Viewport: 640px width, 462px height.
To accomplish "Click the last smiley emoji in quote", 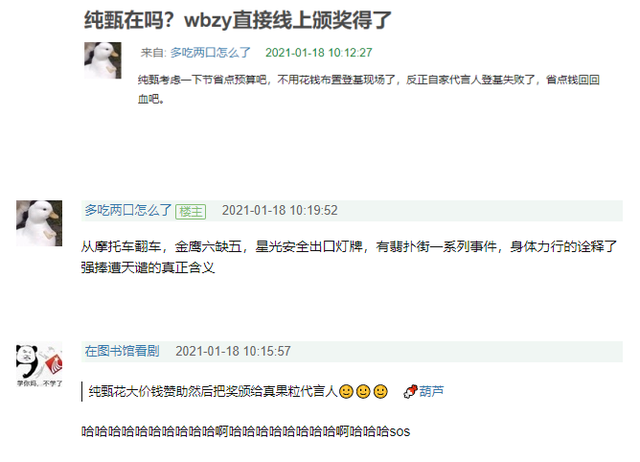I will 380,391.
